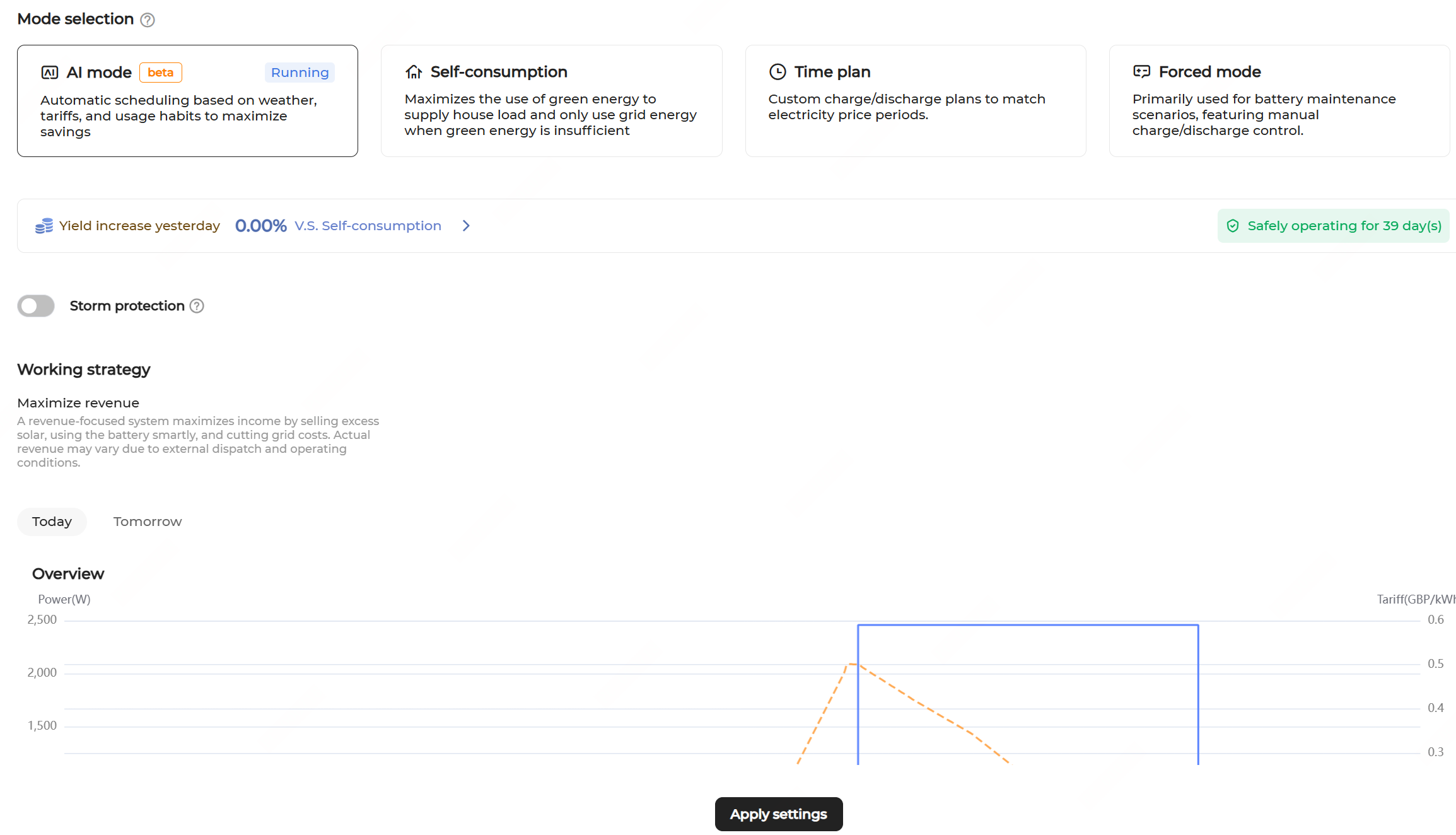
Task: Click the Running status label
Action: (x=300, y=73)
